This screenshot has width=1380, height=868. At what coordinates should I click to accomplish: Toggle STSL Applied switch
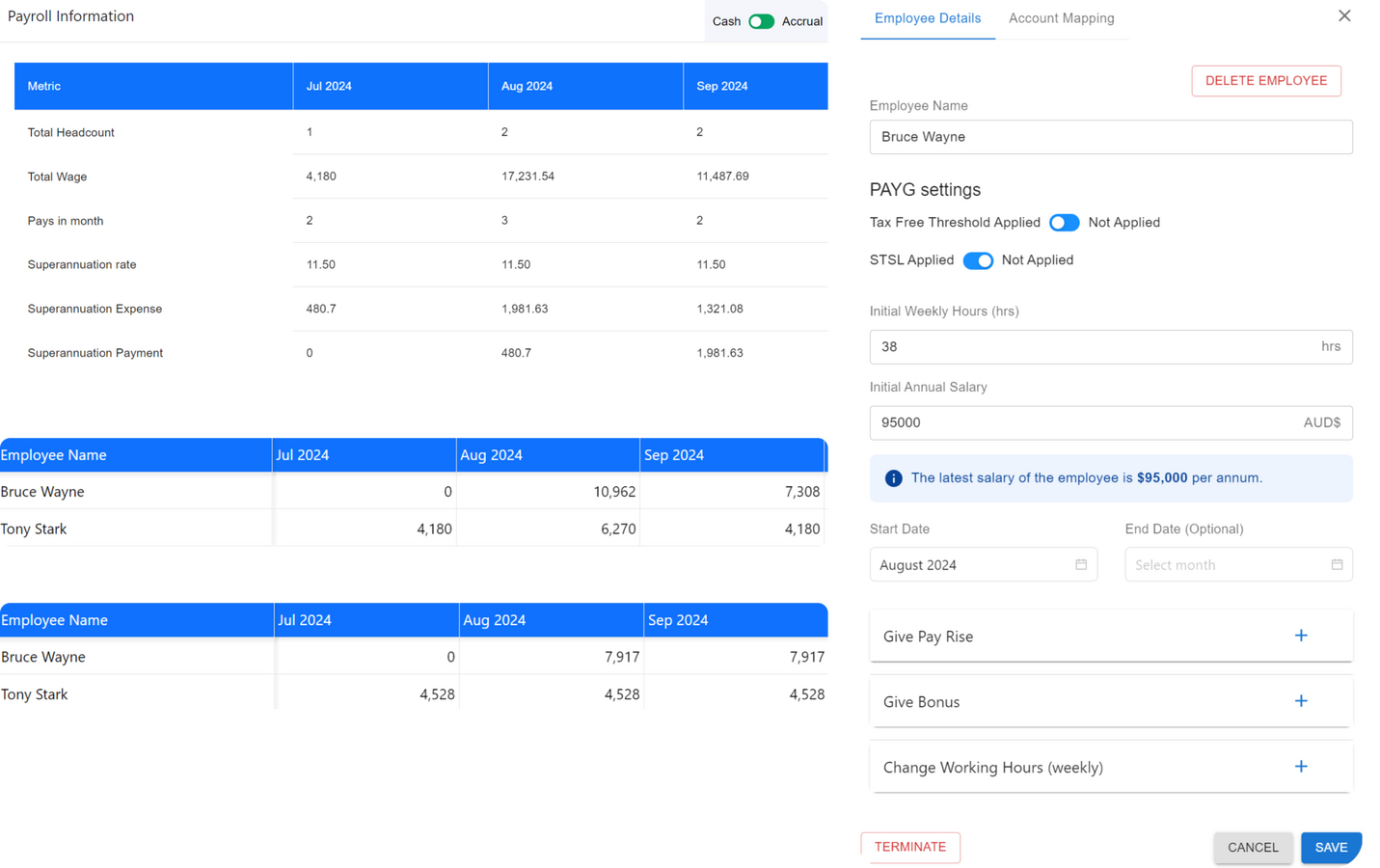pyautogui.click(x=978, y=260)
